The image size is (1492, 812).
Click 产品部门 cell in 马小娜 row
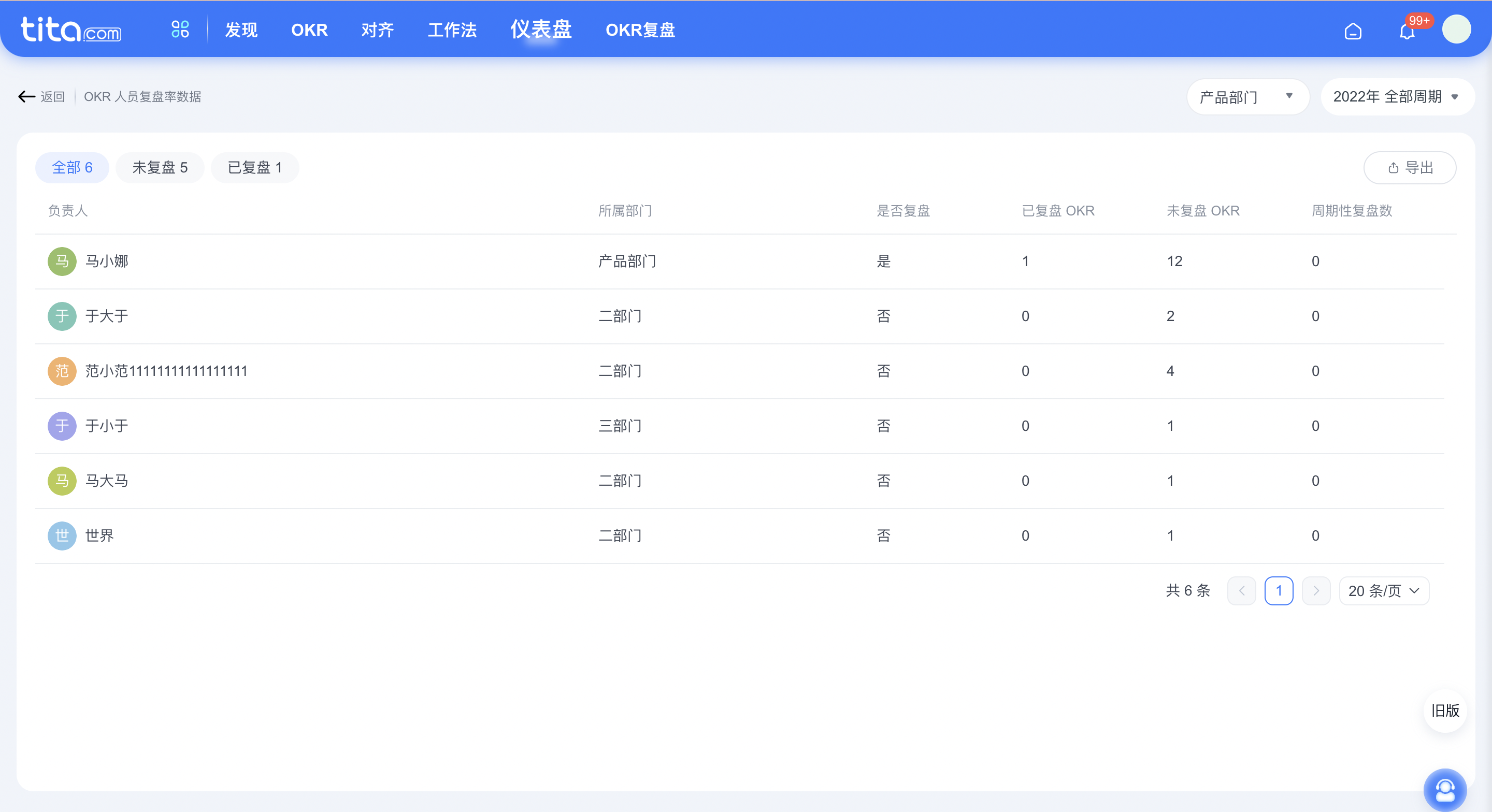pos(627,261)
